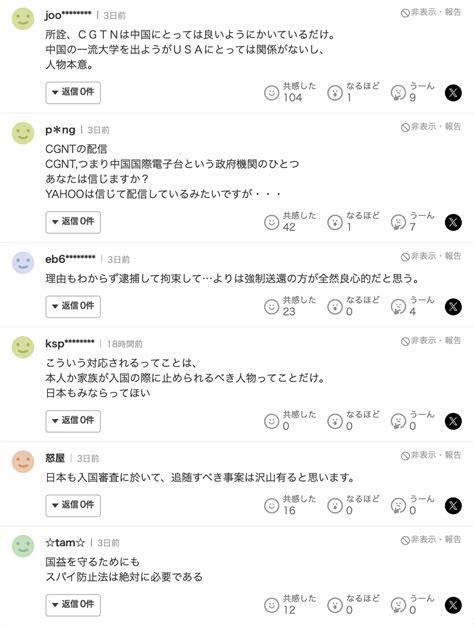Click うーん icon on ☆tam☆'s comment
474x625 pixels.
(398, 605)
